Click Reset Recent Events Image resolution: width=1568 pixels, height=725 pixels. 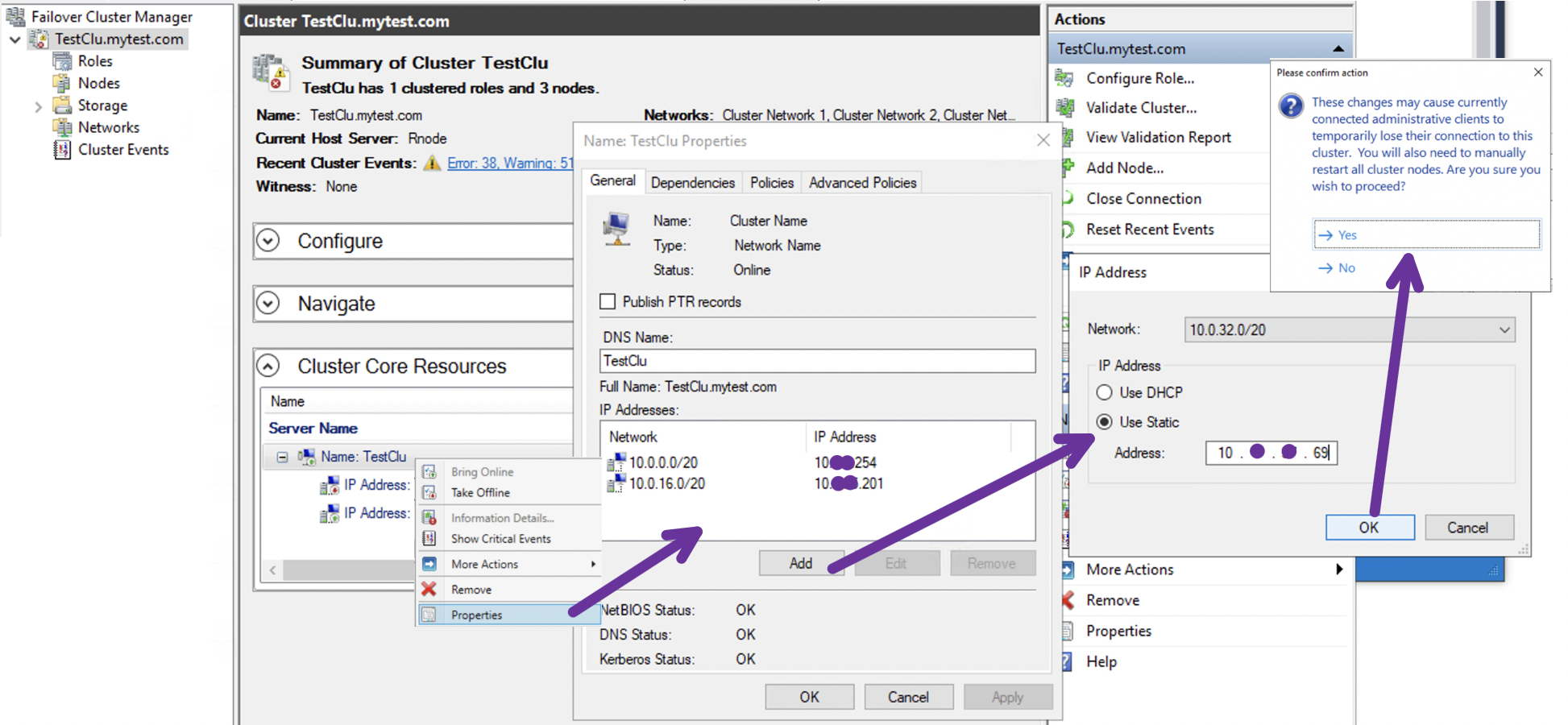(1148, 230)
